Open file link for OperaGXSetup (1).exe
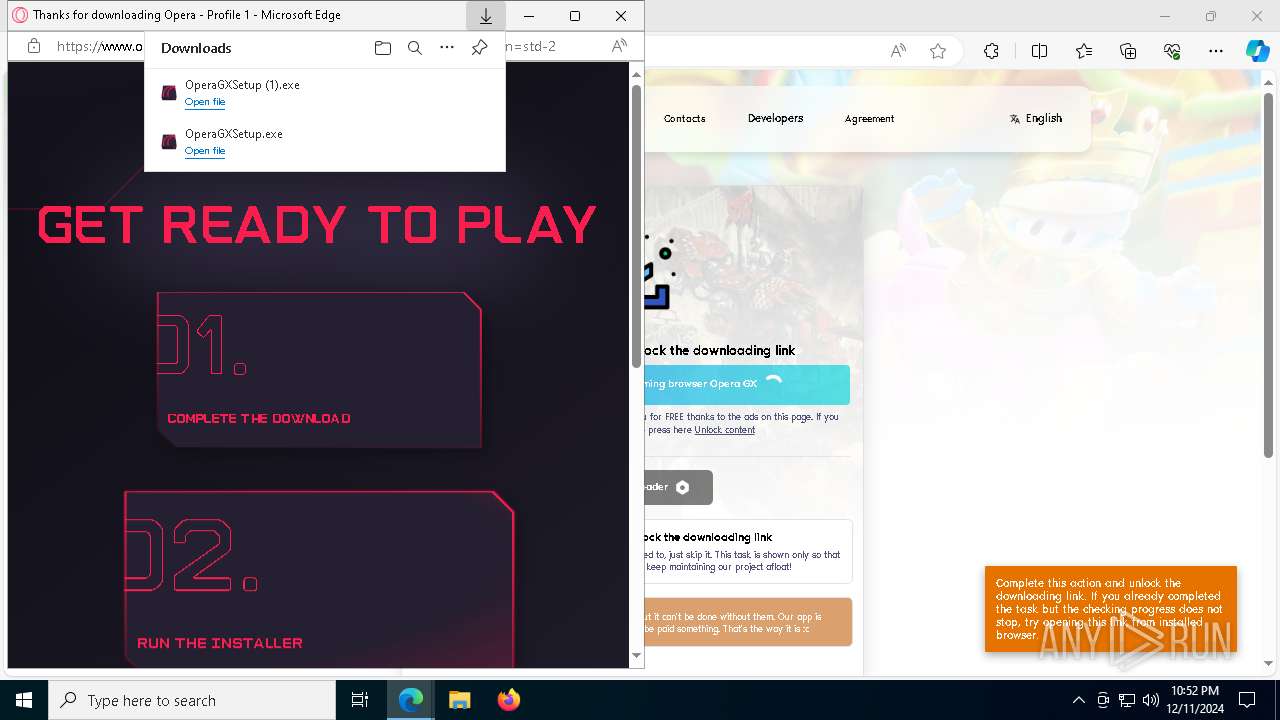The image size is (1280, 720). [x=205, y=102]
